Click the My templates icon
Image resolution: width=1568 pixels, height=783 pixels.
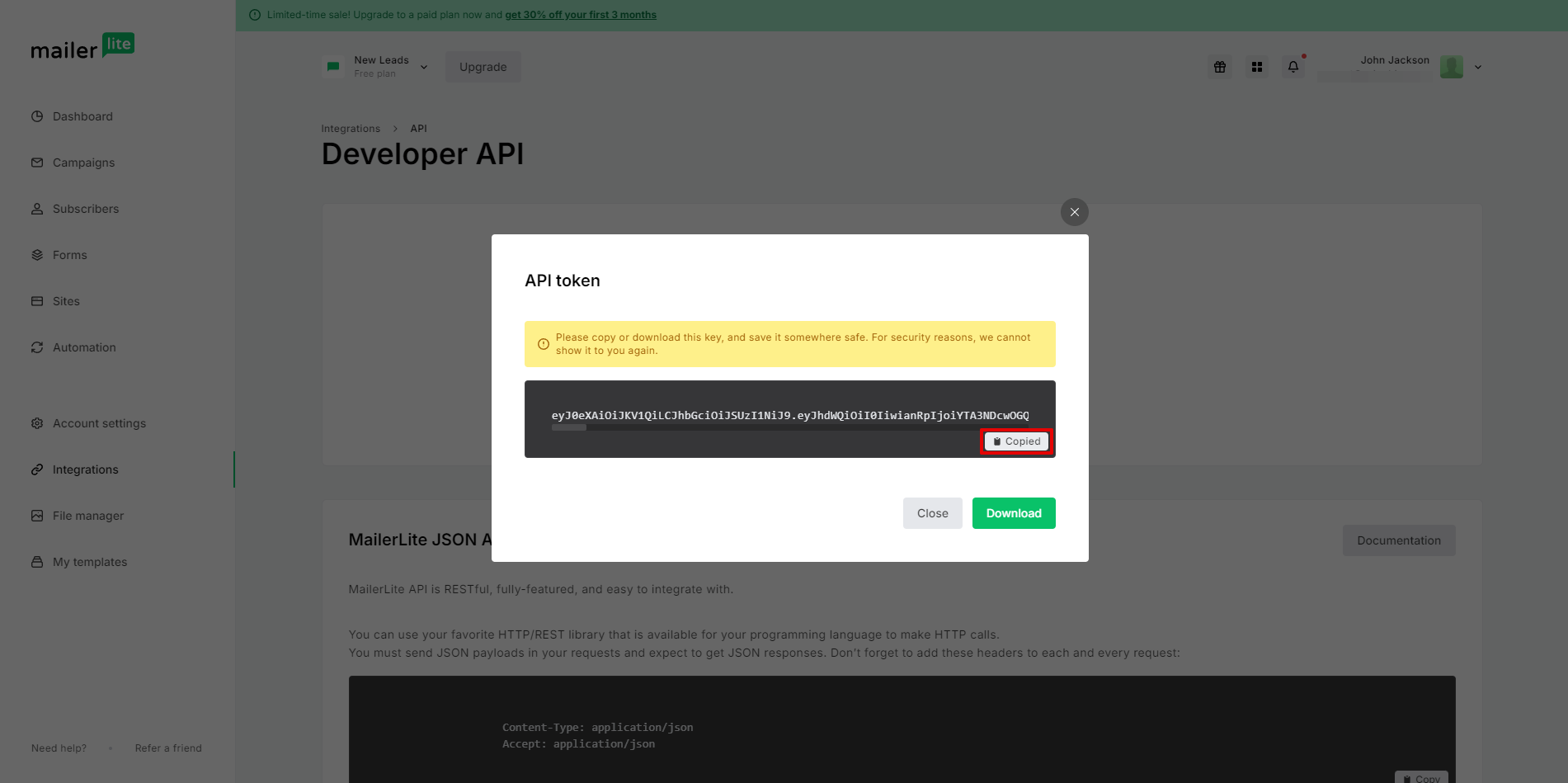click(x=37, y=562)
